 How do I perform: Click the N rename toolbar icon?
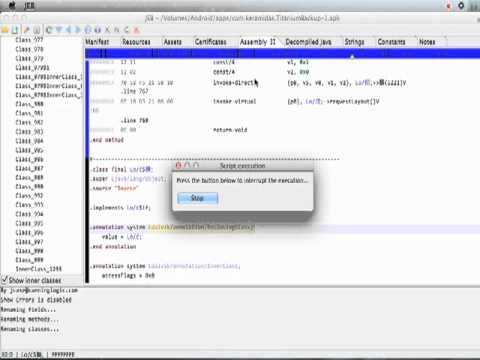click(x=117, y=30)
